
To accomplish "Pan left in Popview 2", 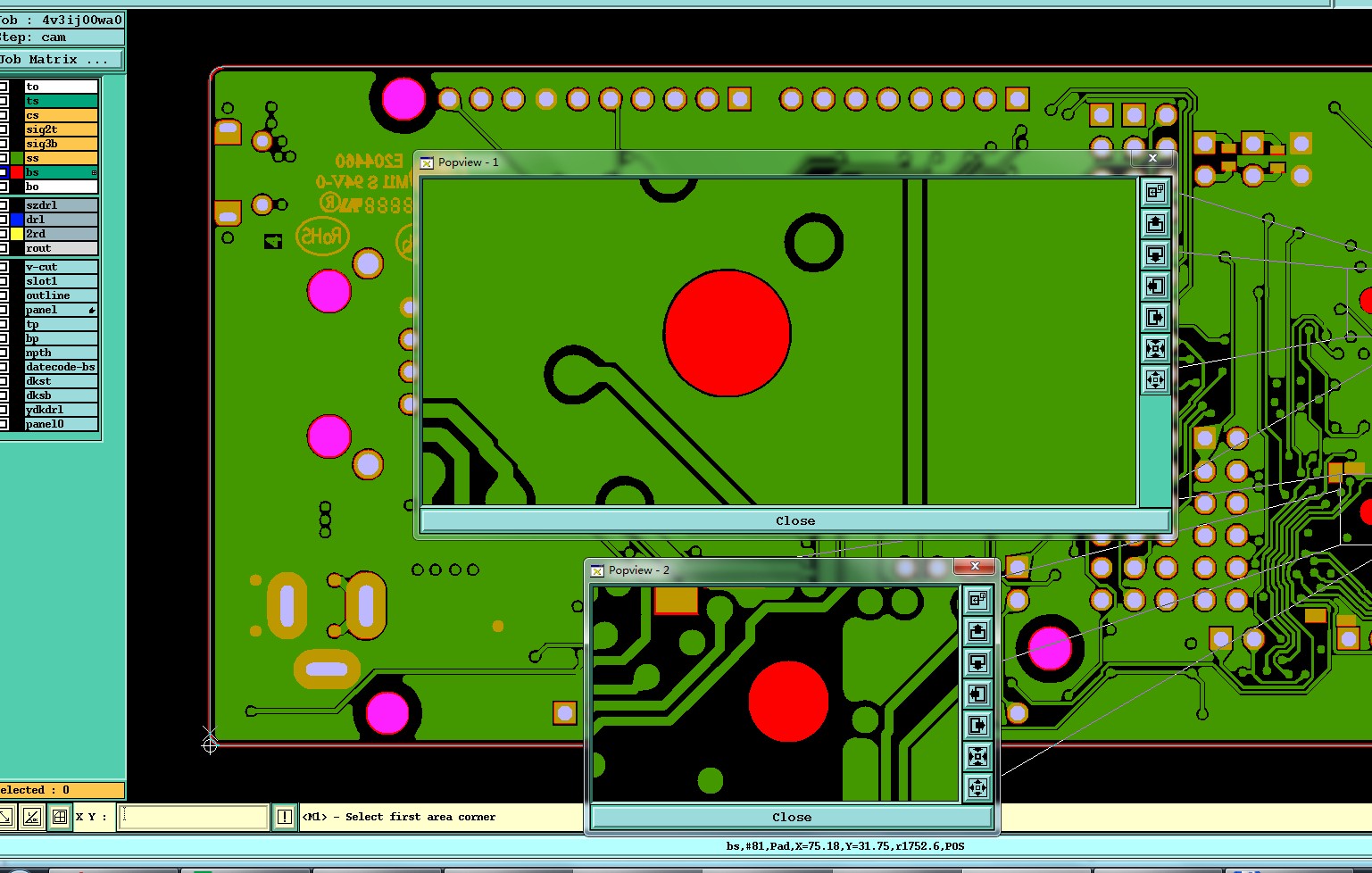I will [978, 694].
